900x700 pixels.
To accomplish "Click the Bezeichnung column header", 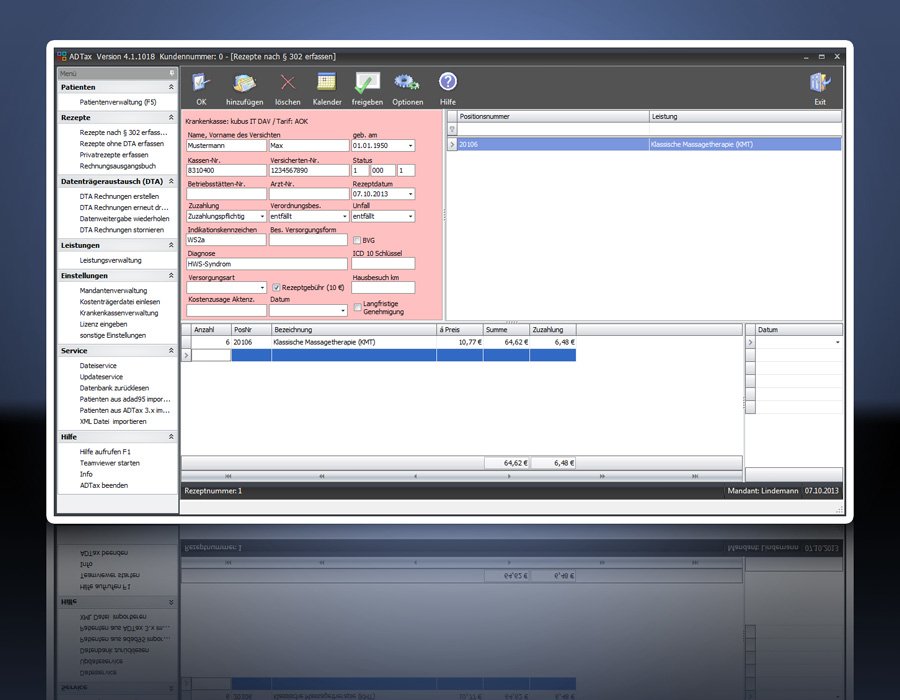I will 354,330.
